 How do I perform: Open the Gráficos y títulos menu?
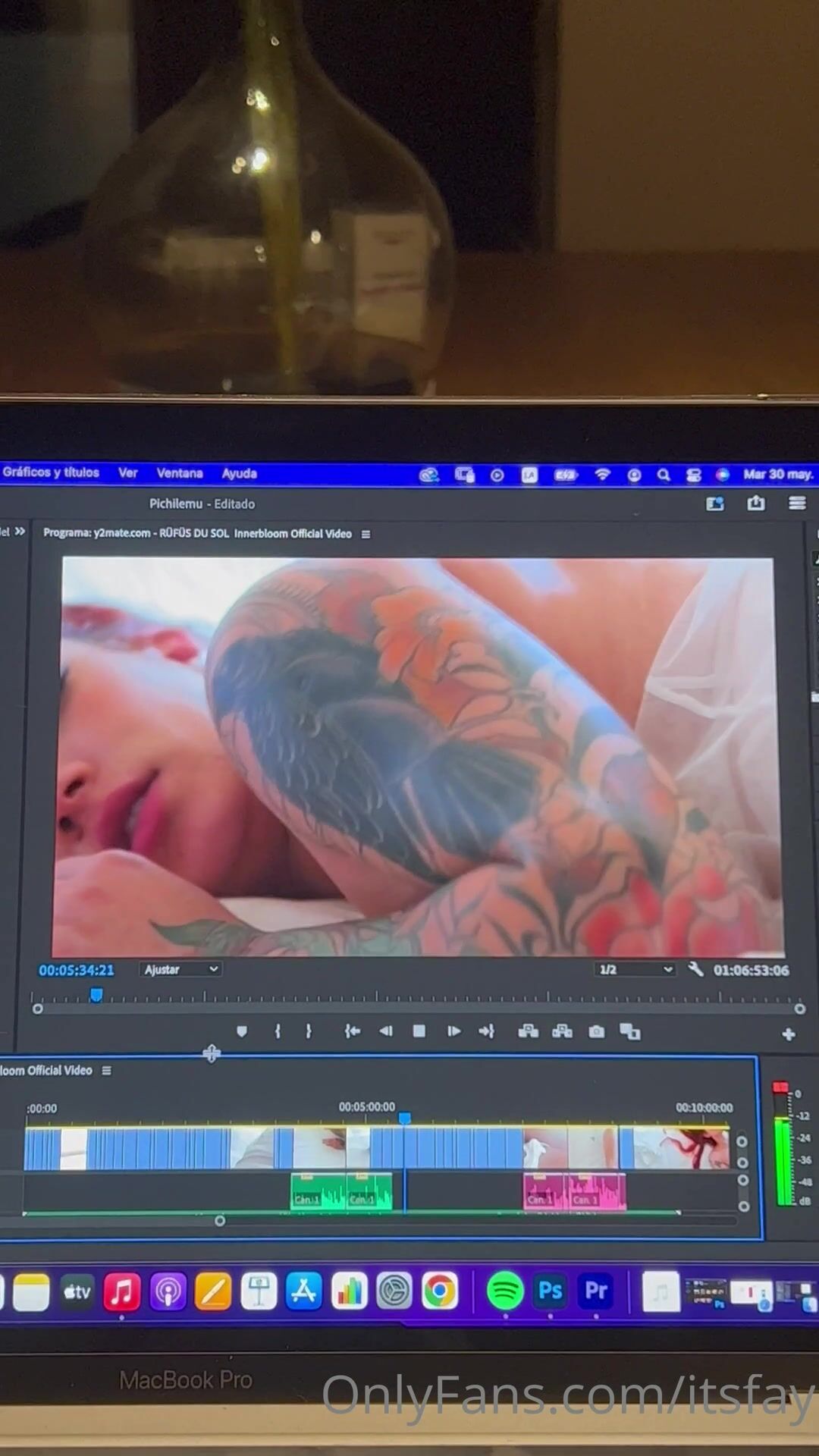pos(51,472)
